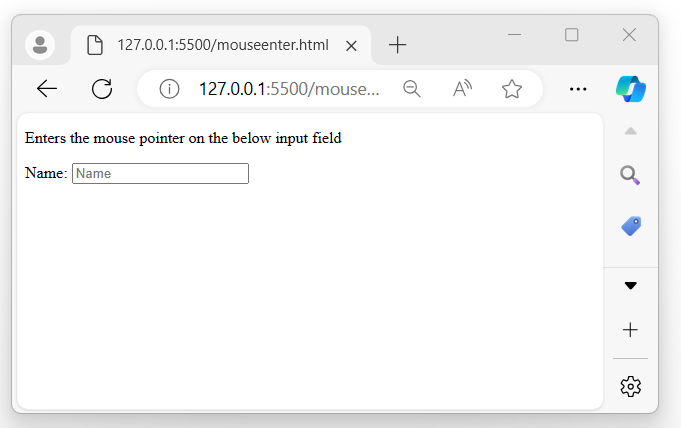Open a new browser tab
Image resolution: width=681 pixels, height=428 pixels.
[x=398, y=45]
